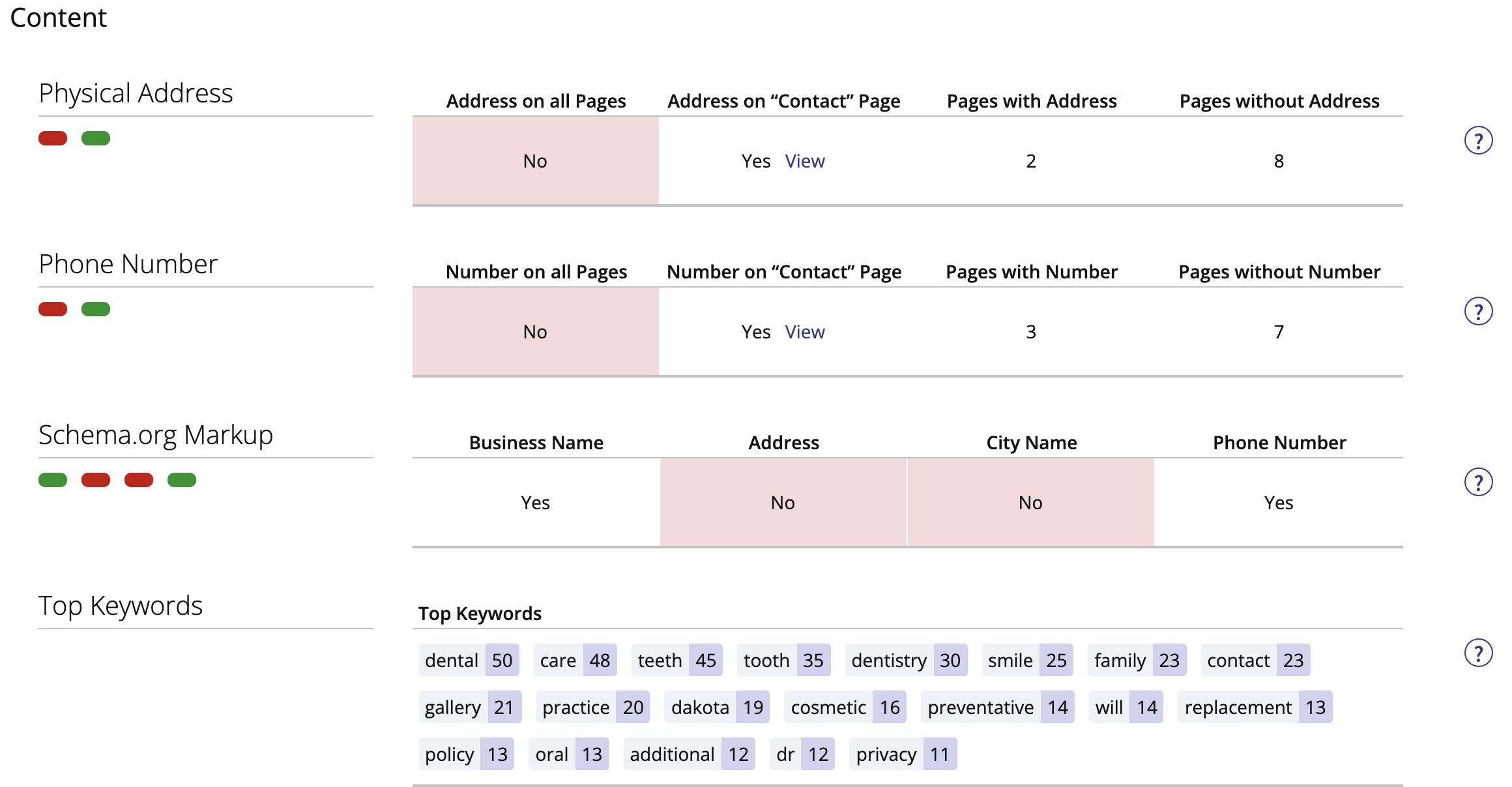This screenshot has height=787, width=1512.
Task: Click the Schema.org Markup section heading
Action: [x=156, y=436]
